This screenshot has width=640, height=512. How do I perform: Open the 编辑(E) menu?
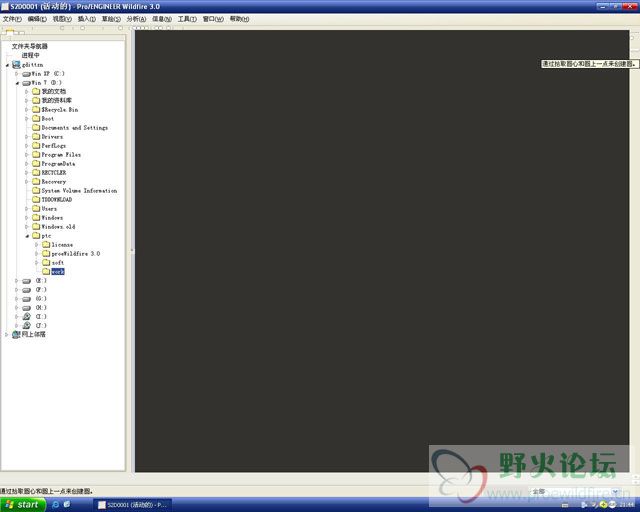point(37,19)
